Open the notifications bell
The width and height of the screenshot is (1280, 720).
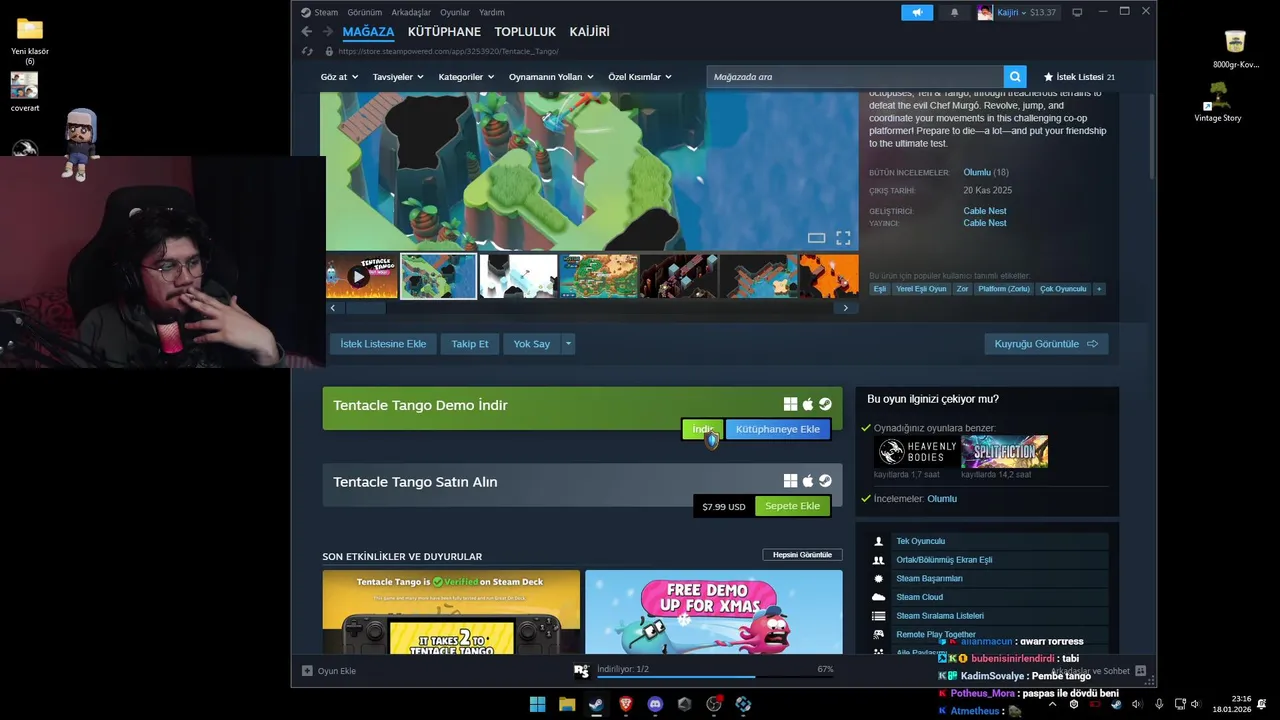[954, 12]
